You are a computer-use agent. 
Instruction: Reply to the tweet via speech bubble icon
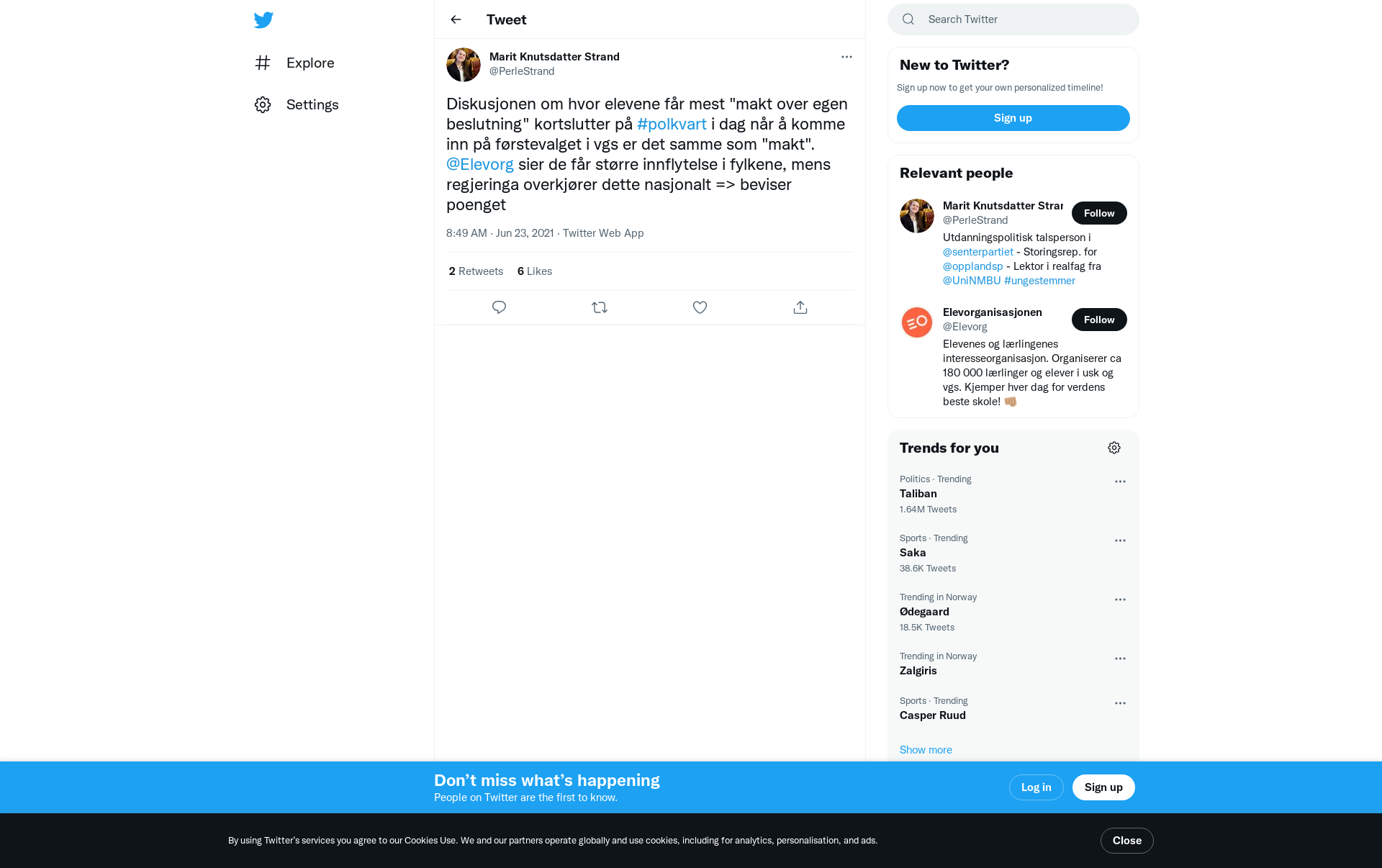coord(499,307)
